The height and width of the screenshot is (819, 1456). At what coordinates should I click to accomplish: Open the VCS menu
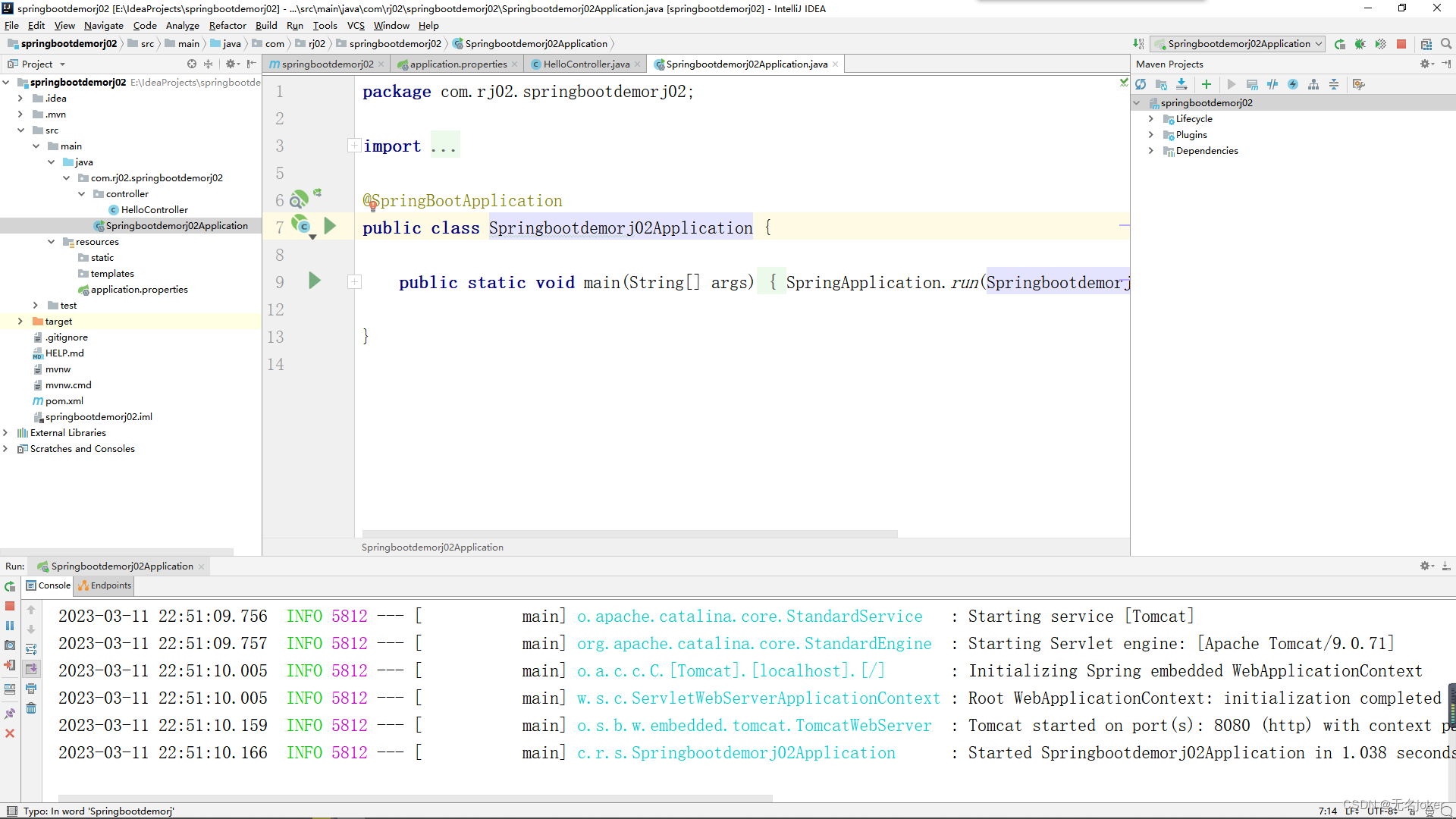click(x=356, y=26)
